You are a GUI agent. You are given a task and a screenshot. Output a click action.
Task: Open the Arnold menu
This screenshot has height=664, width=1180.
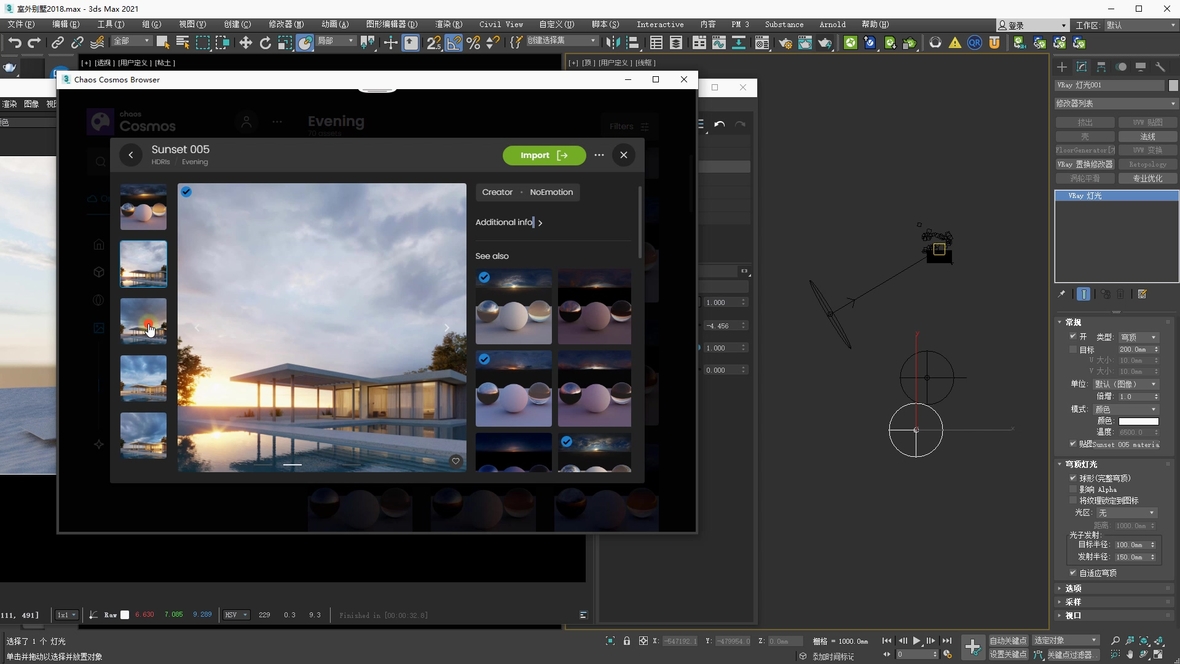(832, 24)
